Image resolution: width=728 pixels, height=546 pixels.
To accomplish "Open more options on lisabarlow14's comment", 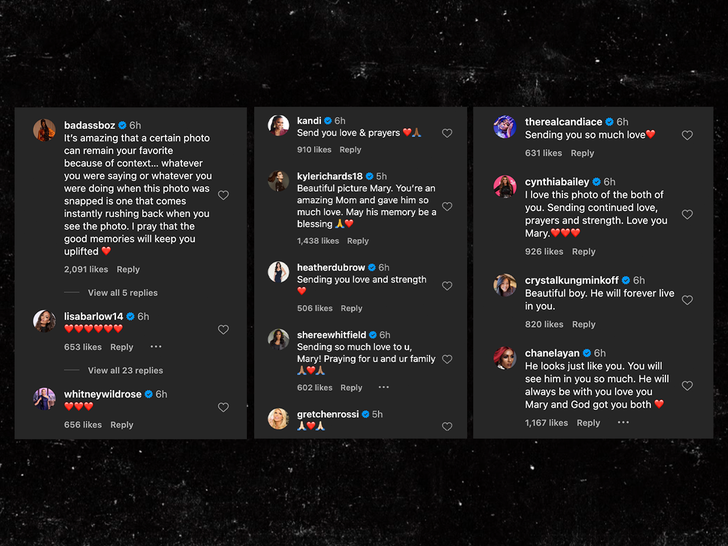I will click(156, 347).
